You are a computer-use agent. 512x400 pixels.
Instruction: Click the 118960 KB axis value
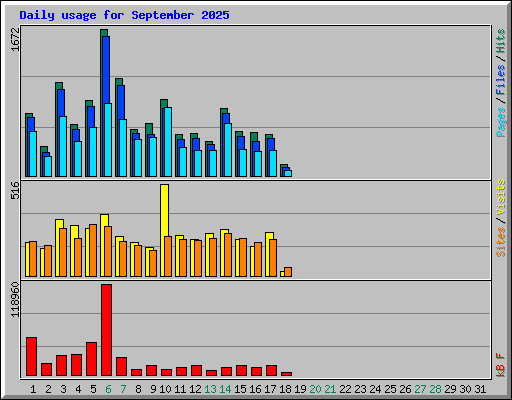coord(15,300)
